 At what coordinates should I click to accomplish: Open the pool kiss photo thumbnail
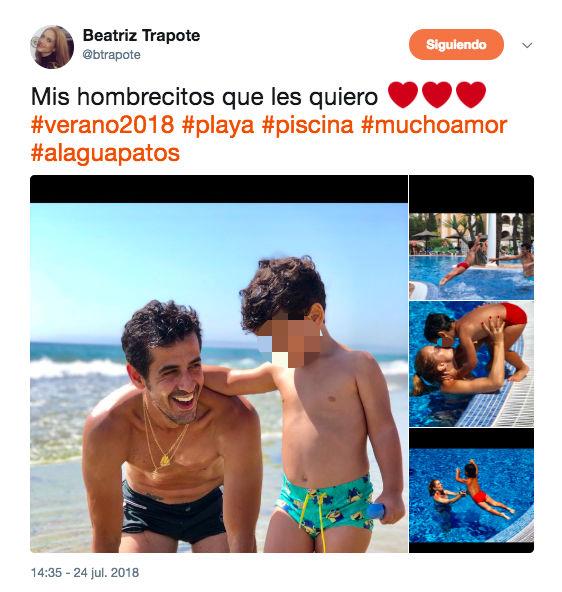[471, 364]
